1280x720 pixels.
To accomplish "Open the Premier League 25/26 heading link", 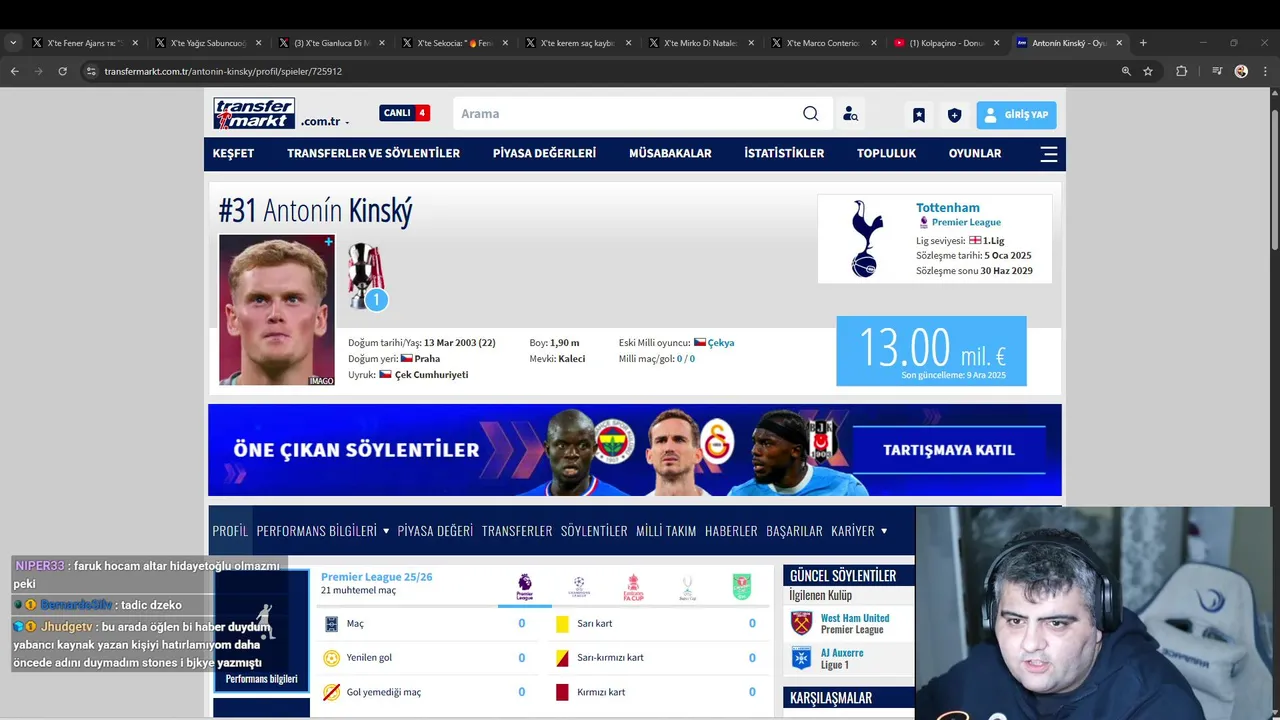I will tap(377, 577).
